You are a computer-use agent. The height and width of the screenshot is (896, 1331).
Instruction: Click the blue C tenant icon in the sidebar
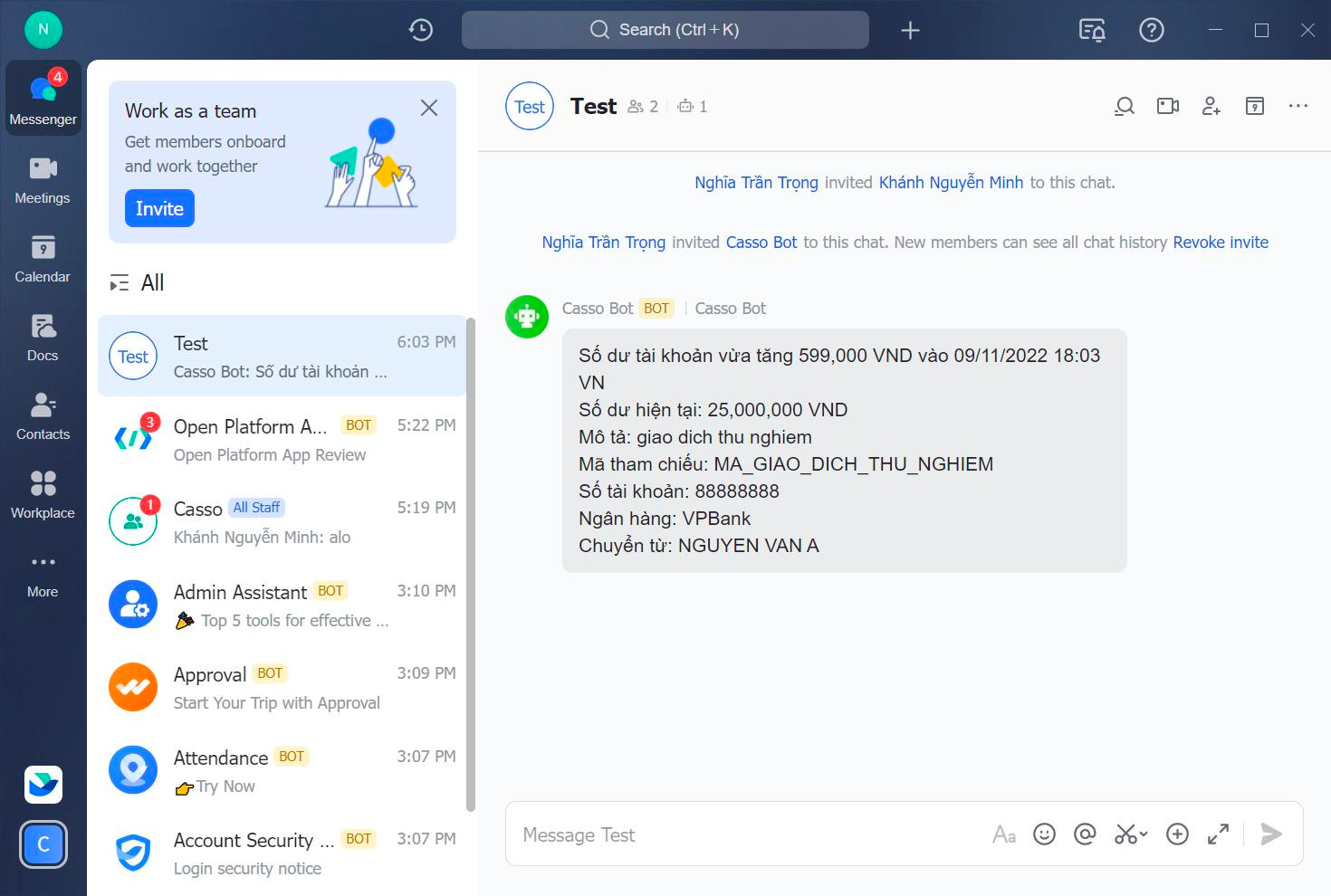pyautogui.click(x=43, y=844)
